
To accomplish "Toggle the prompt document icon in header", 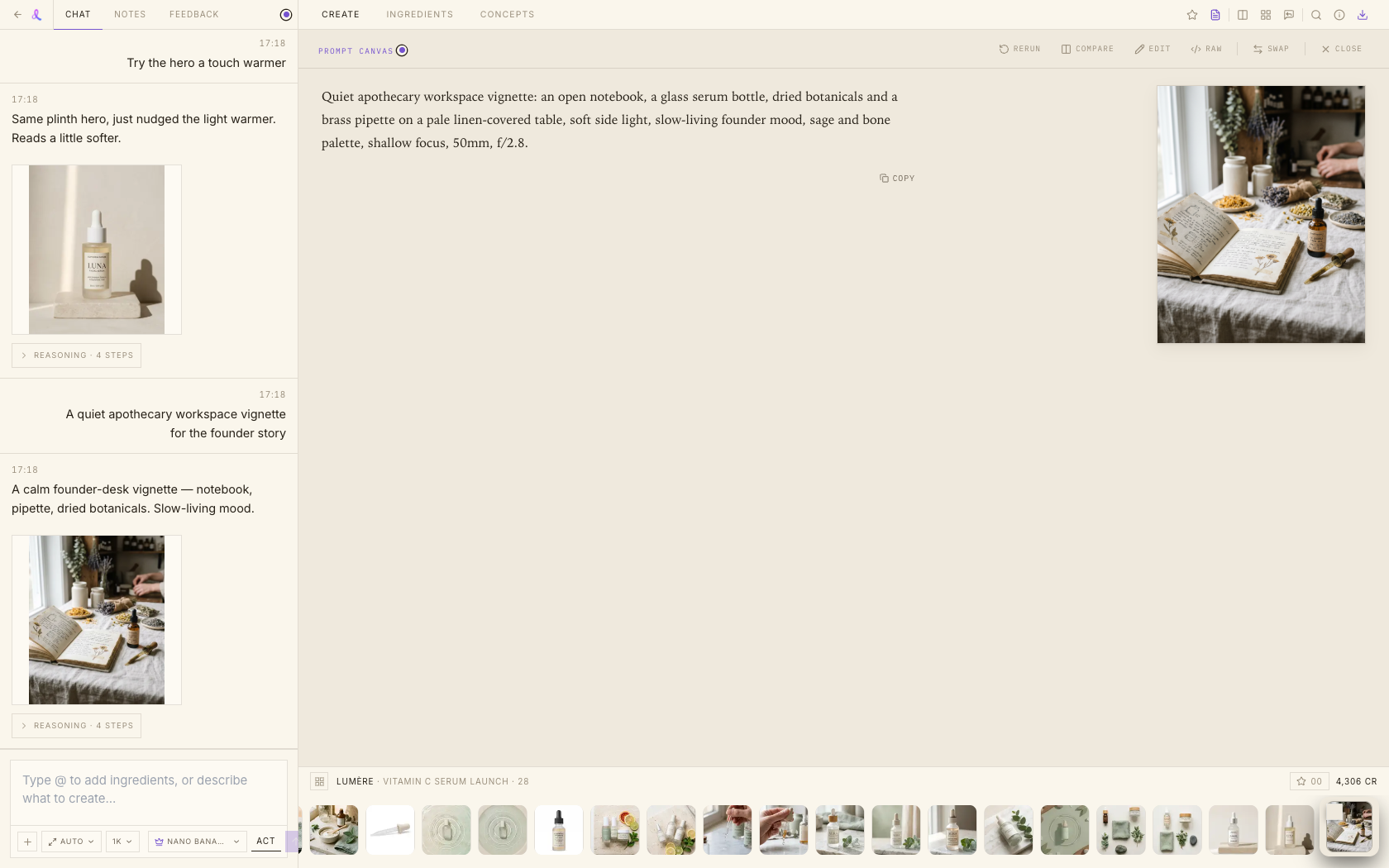I will (1215, 15).
